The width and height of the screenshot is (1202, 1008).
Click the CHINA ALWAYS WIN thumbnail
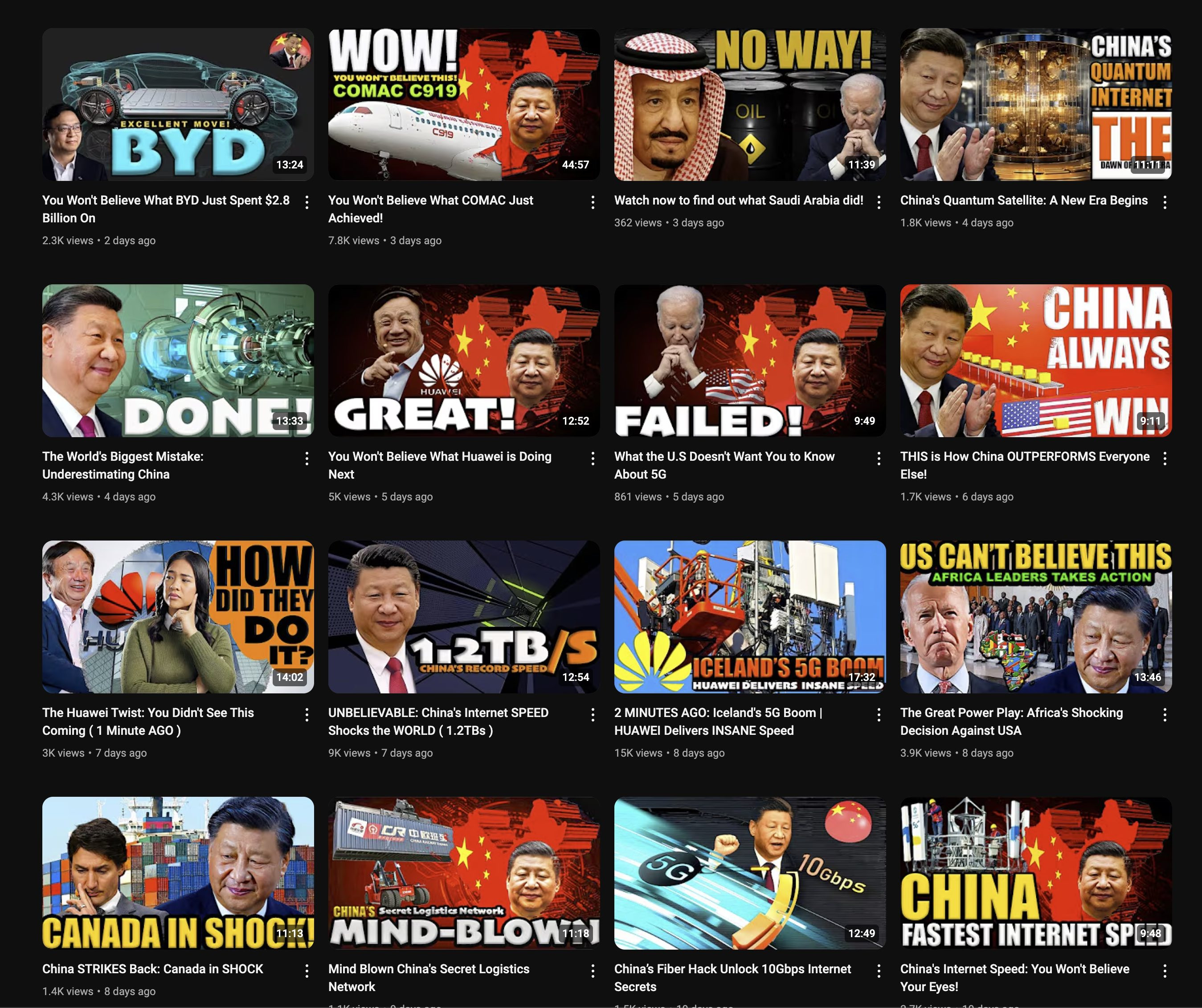[x=1035, y=361]
